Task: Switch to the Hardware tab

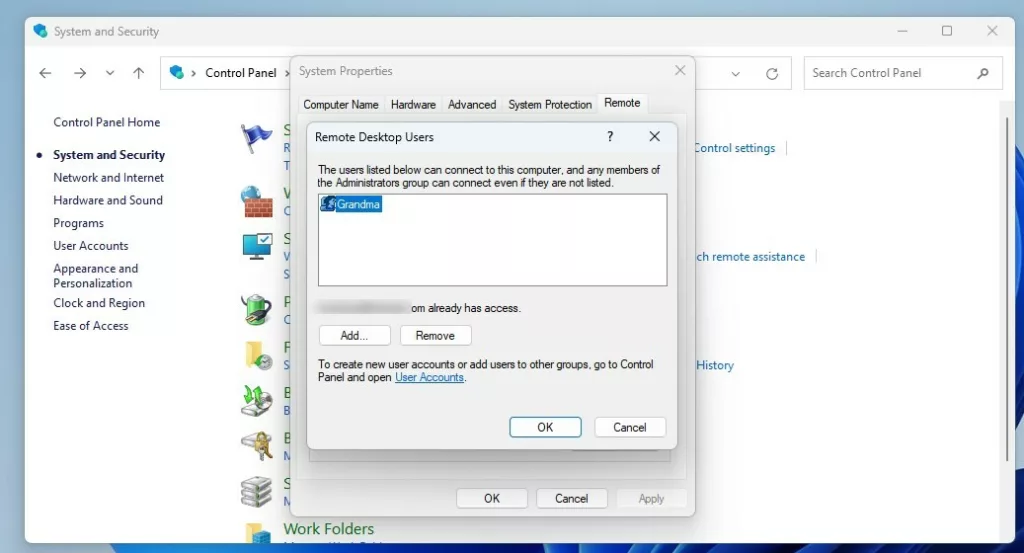Action: [413, 104]
